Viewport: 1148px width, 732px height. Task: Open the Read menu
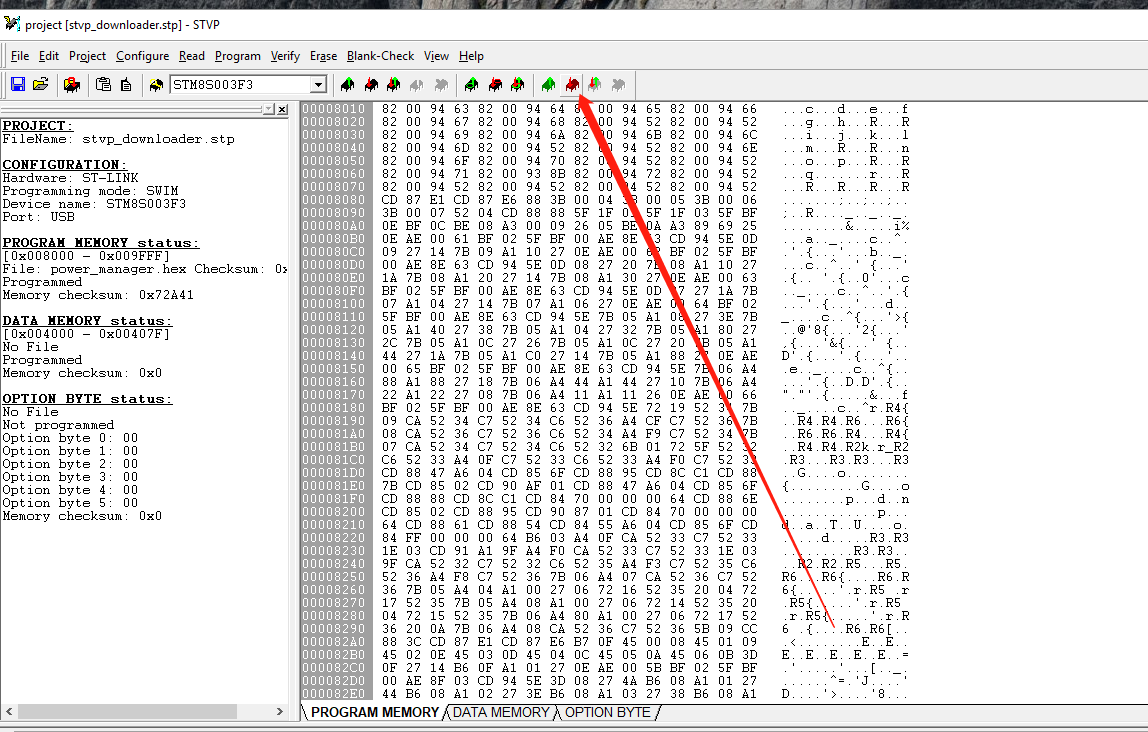pos(192,56)
